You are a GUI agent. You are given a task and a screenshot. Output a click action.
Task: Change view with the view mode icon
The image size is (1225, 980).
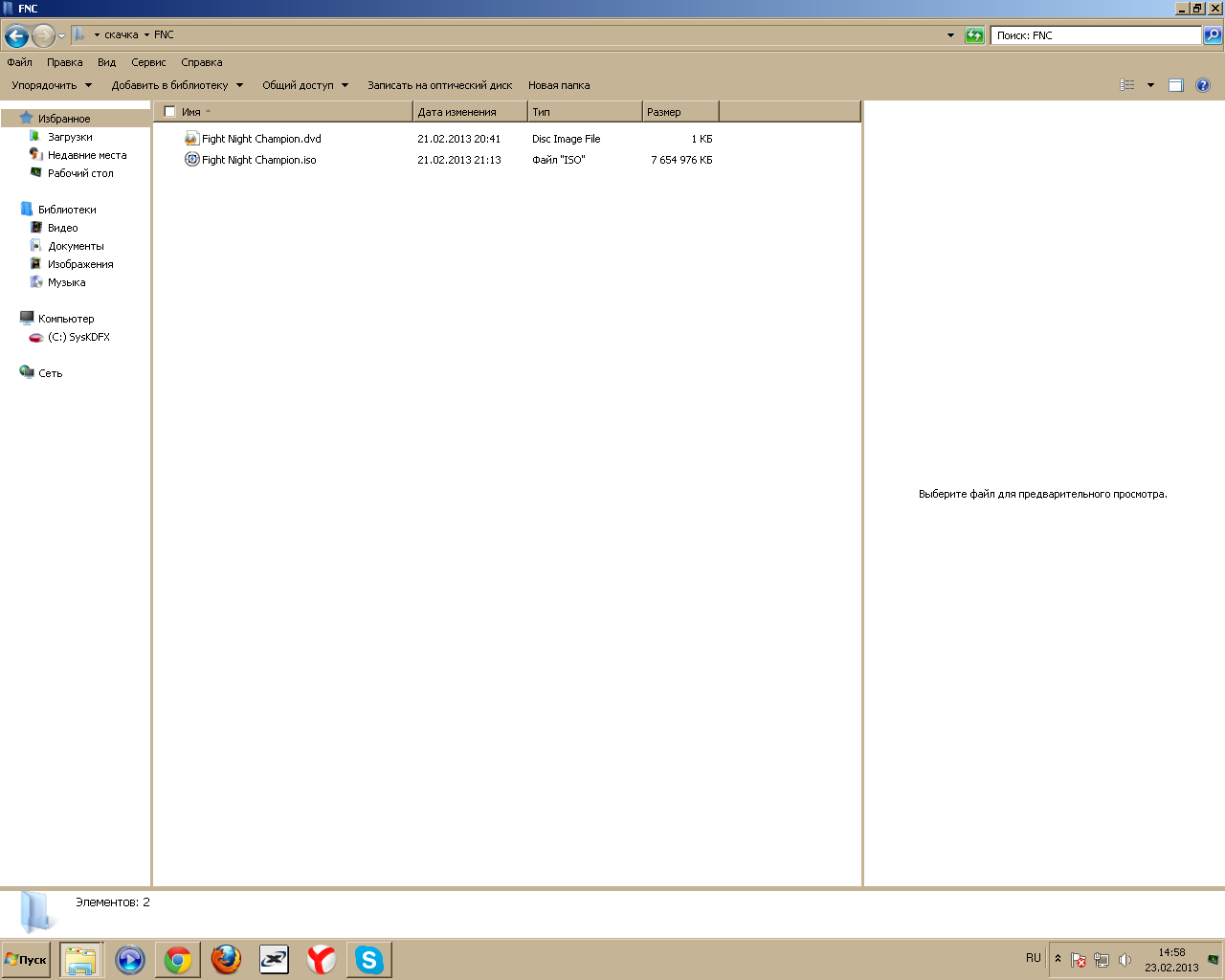click(1127, 85)
